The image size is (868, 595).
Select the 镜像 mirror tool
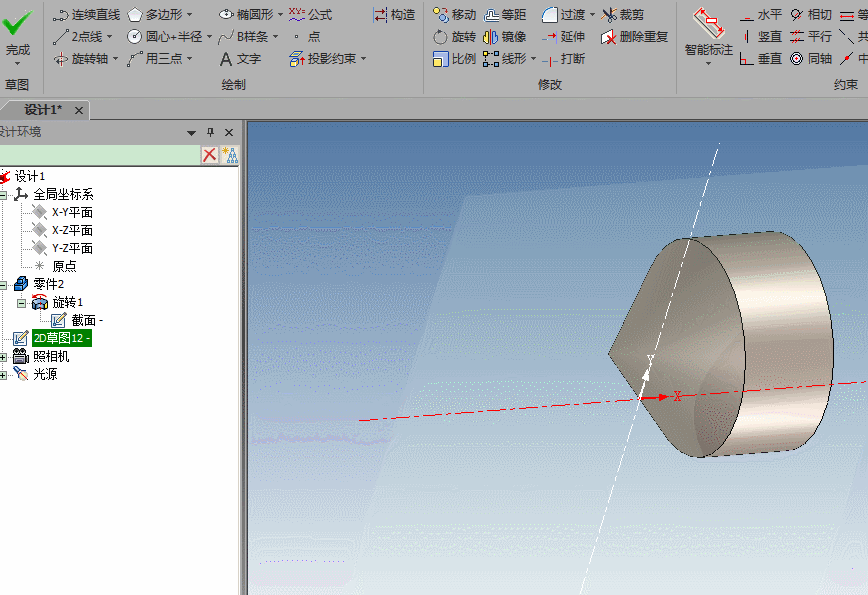point(505,37)
